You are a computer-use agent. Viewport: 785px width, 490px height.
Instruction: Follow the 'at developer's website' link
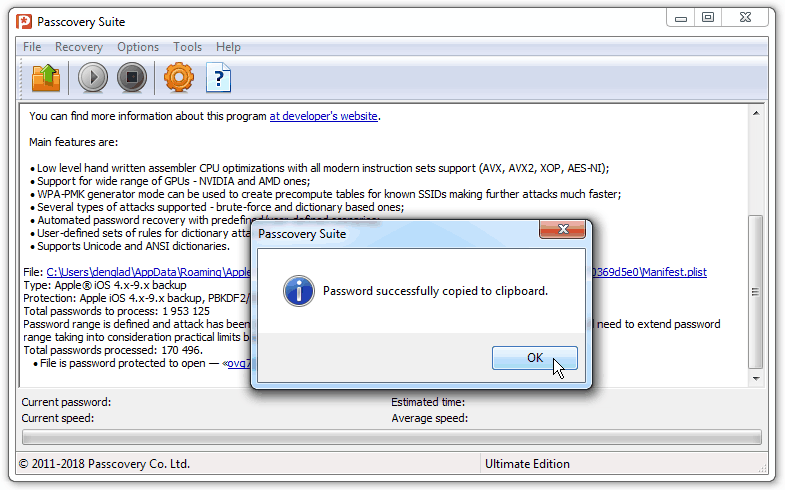click(323, 116)
